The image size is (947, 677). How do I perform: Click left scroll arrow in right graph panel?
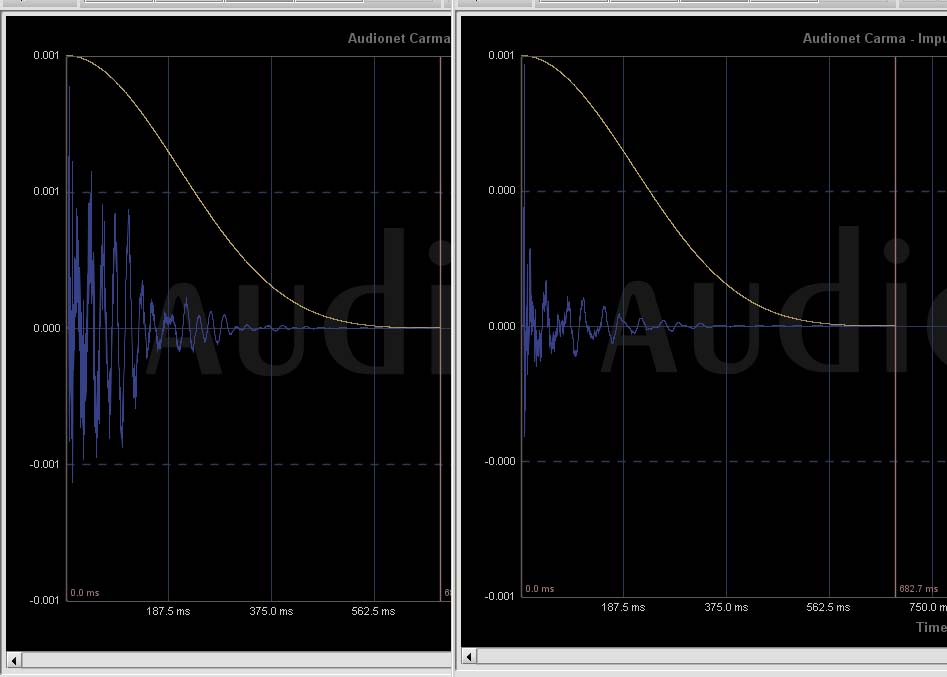point(470,657)
